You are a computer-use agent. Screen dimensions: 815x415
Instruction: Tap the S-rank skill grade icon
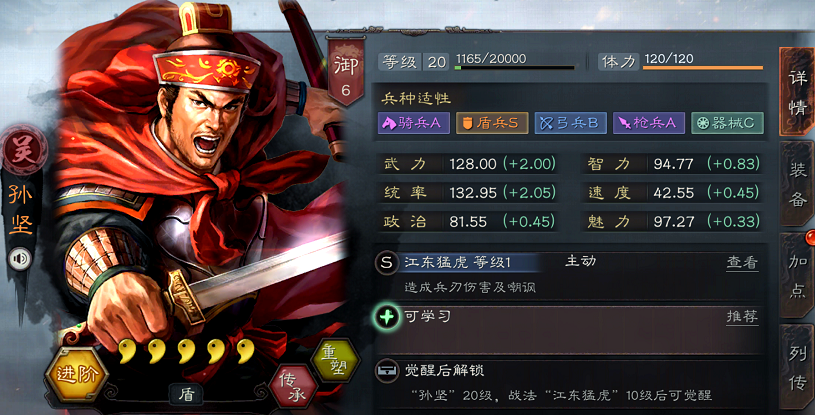386,263
